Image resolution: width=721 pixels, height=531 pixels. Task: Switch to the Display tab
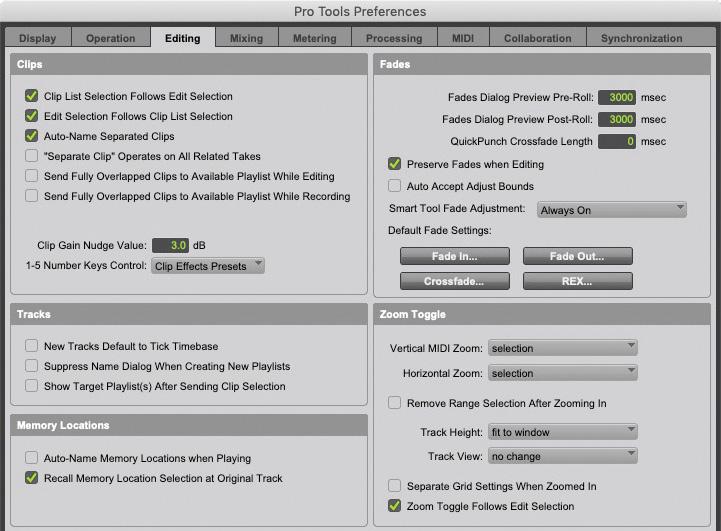[x=38, y=38]
